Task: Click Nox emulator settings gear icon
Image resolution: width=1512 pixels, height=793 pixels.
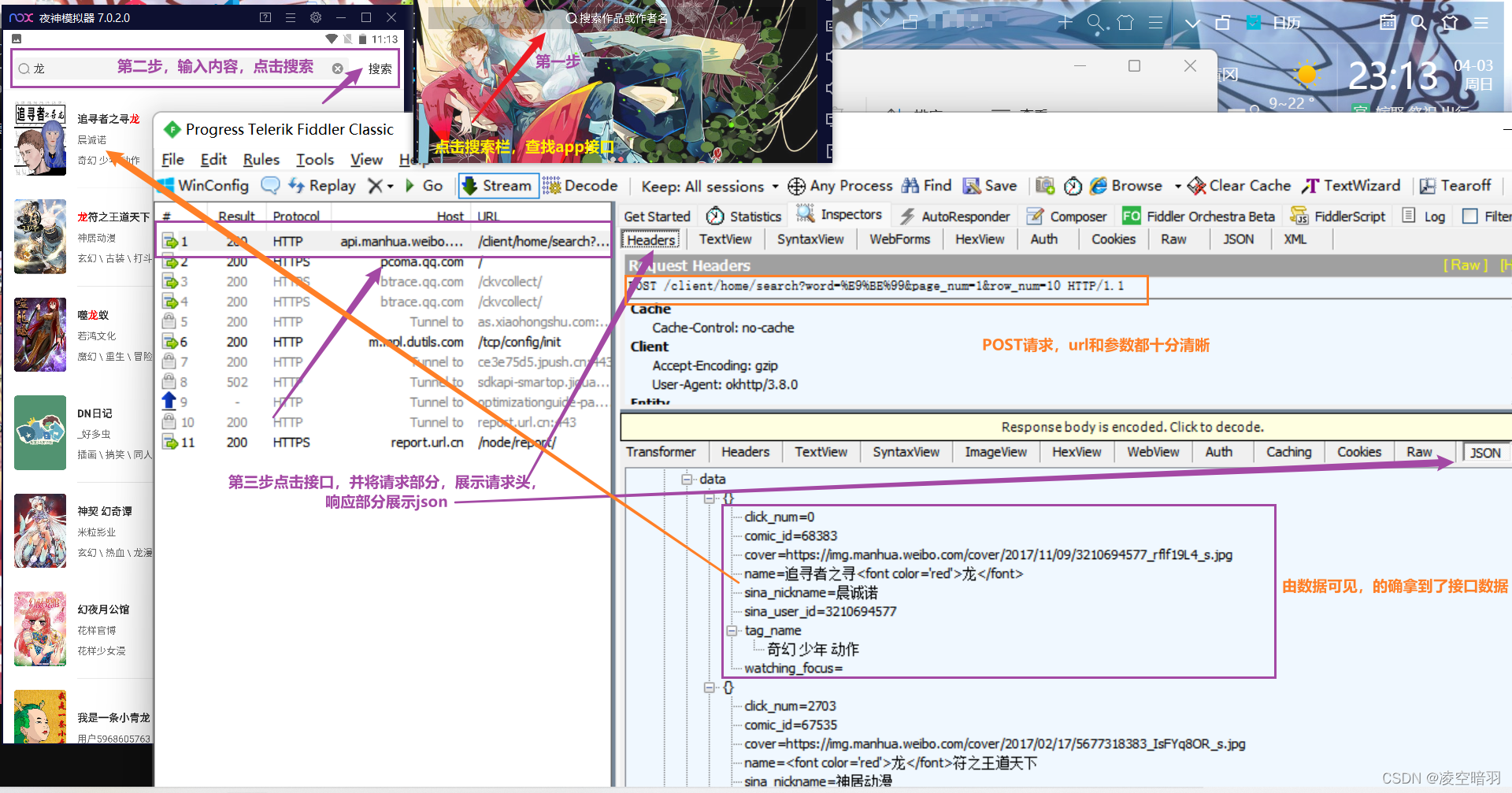Action: tap(316, 17)
